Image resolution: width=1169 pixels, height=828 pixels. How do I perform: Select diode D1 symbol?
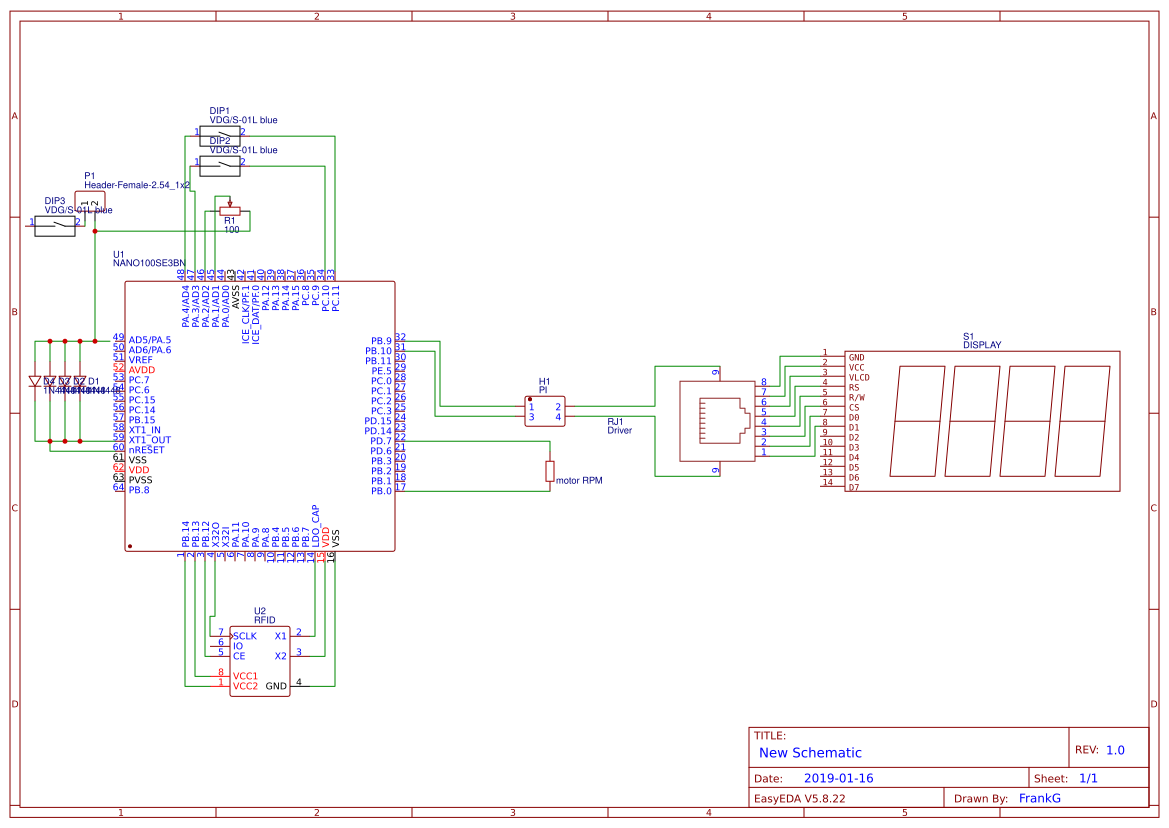click(x=81, y=382)
